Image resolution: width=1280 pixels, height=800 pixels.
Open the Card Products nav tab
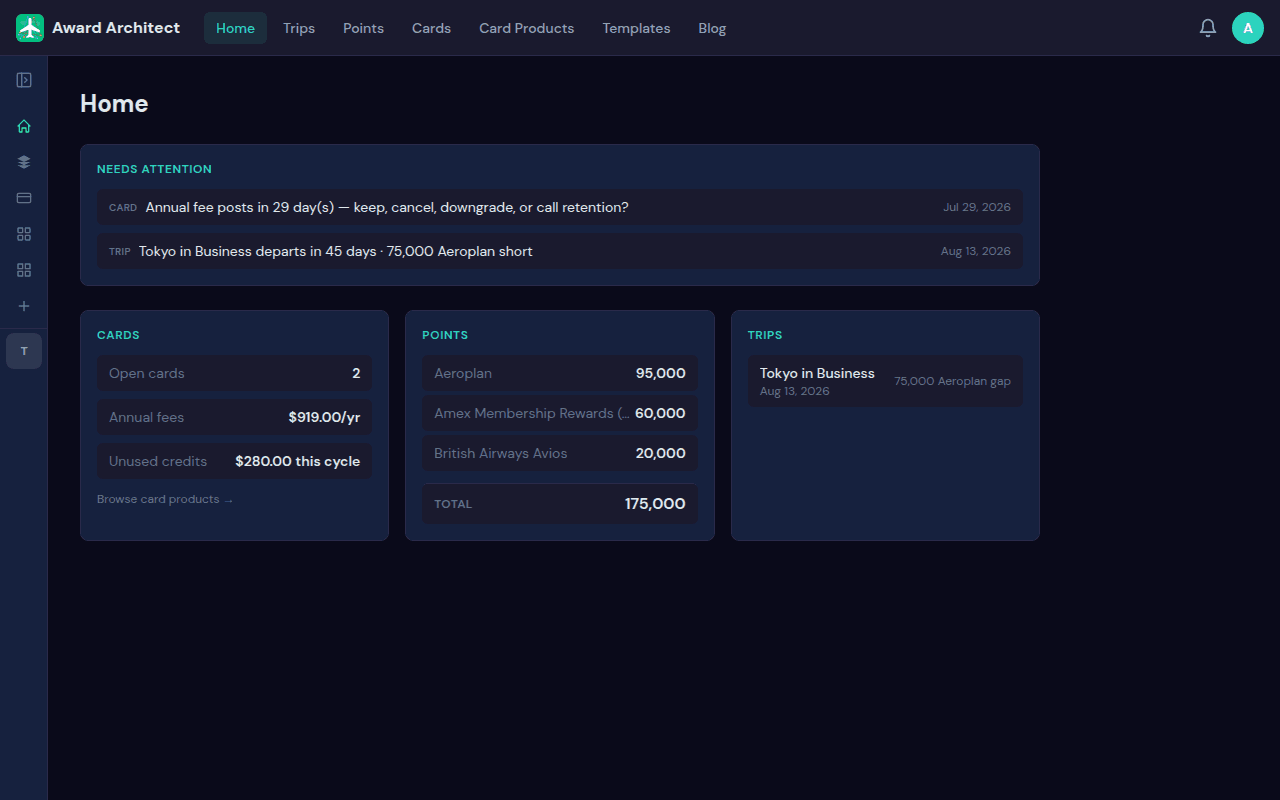coord(526,28)
